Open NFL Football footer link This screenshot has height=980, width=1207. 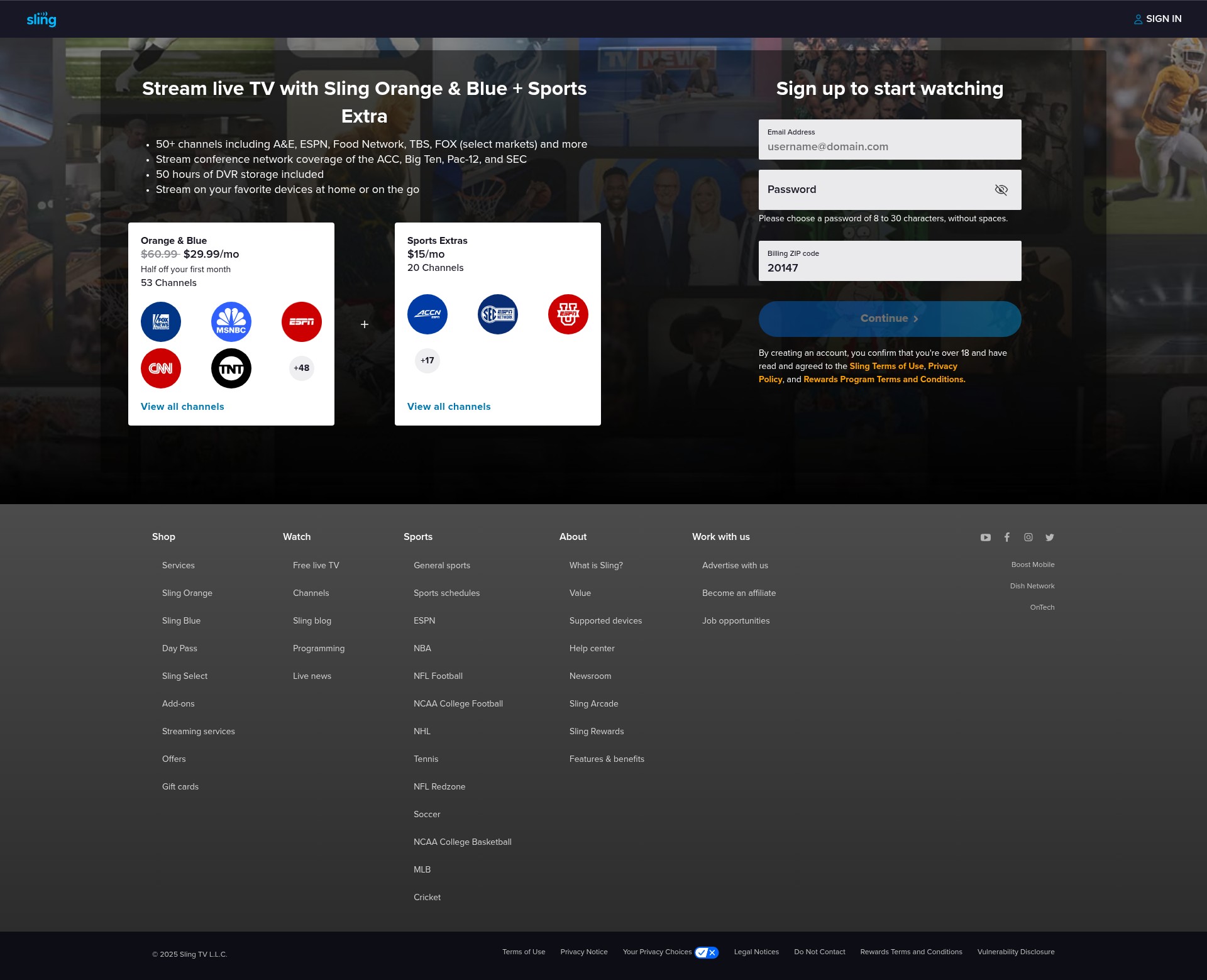tap(438, 676)
